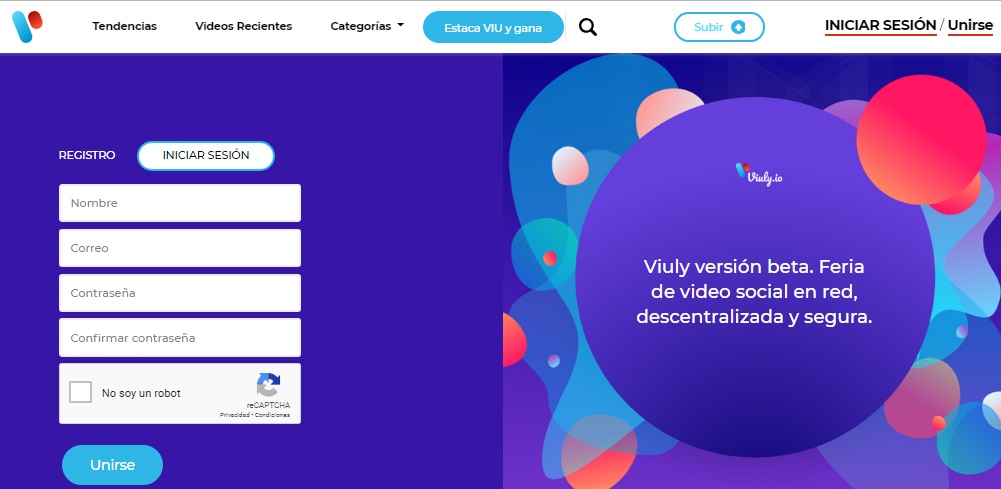Switch to the REGISTRO tab

pyautogui.click(x=87, y=155)
